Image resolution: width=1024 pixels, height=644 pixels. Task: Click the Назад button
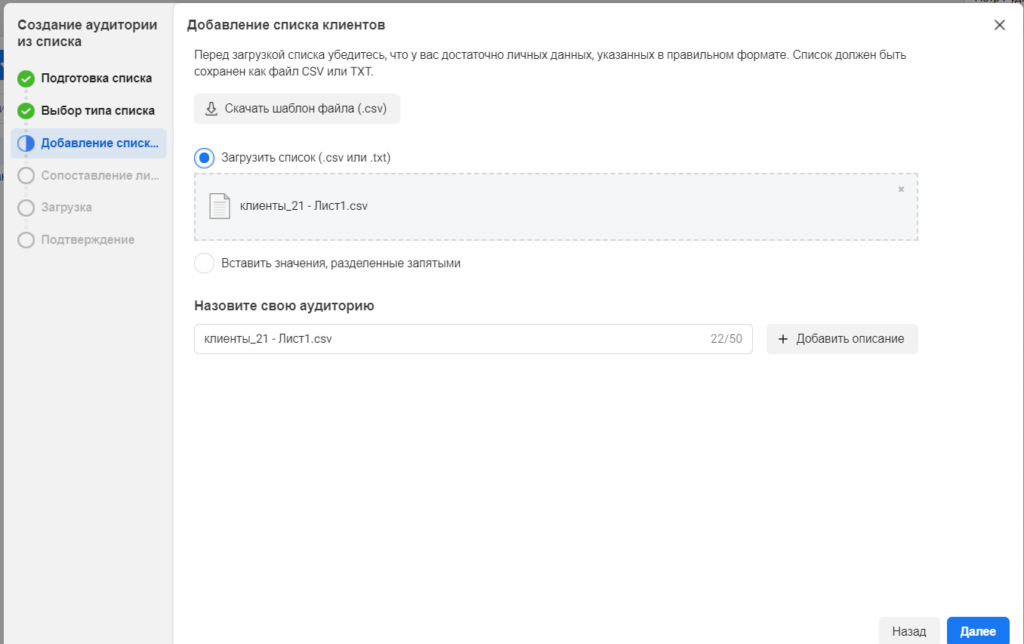click(909, 631)
